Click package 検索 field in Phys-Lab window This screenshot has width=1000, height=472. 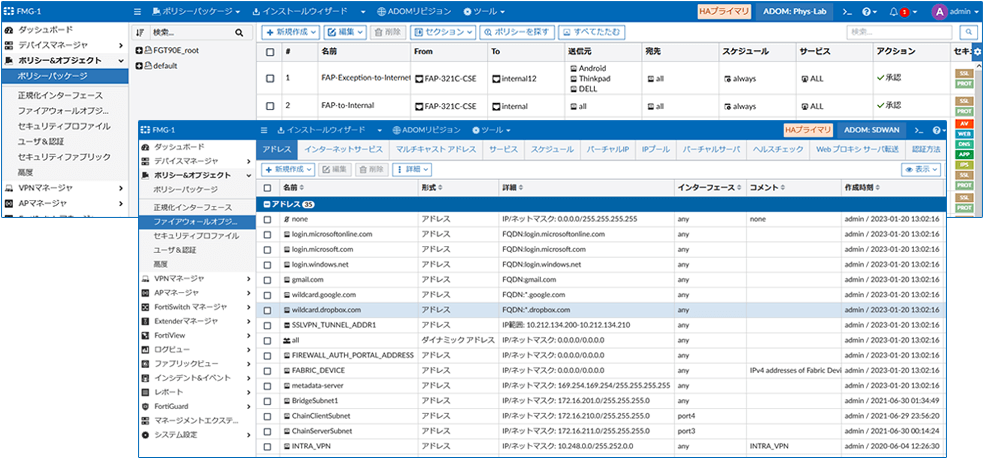[x=189, y=33]
